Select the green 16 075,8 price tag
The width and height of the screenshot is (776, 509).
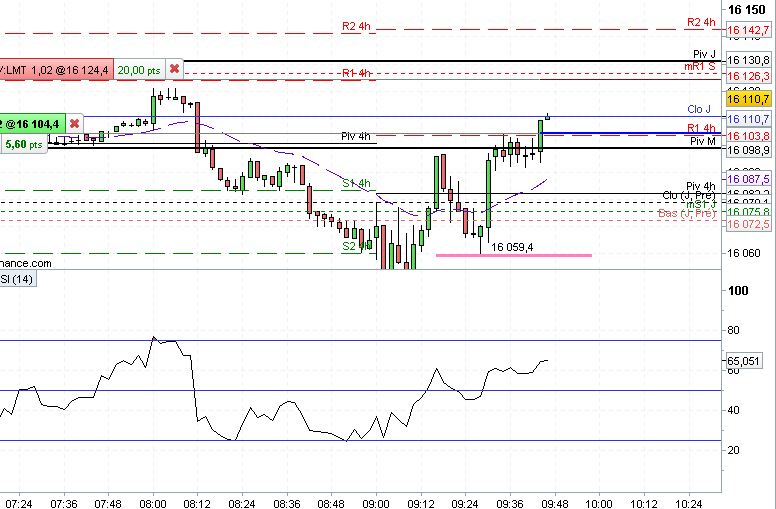(x=749, y=212)
